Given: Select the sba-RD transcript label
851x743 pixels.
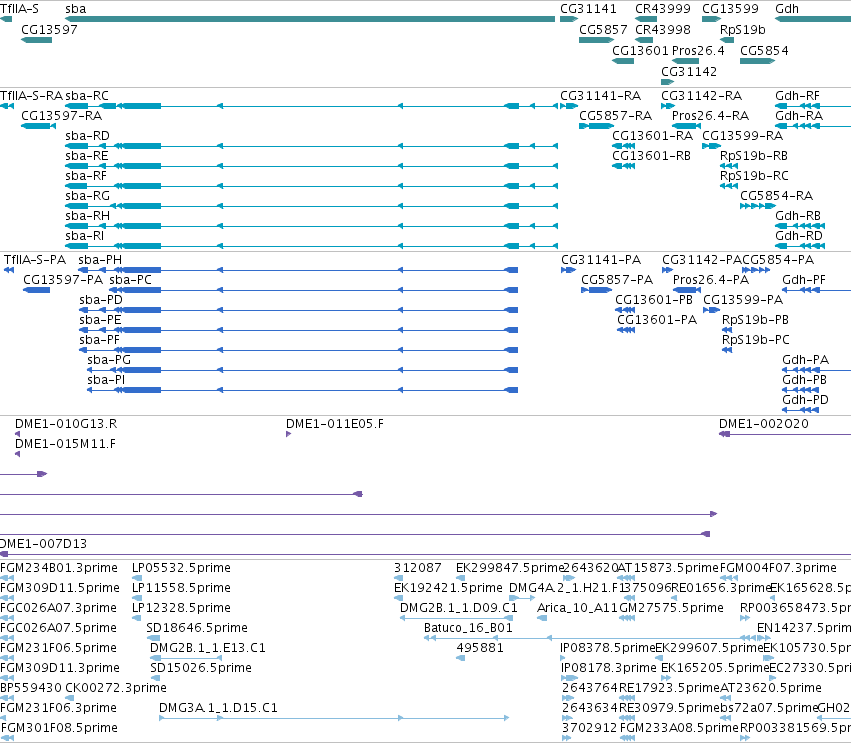Looking at the screenshot, I should click(x=87, y=136).
